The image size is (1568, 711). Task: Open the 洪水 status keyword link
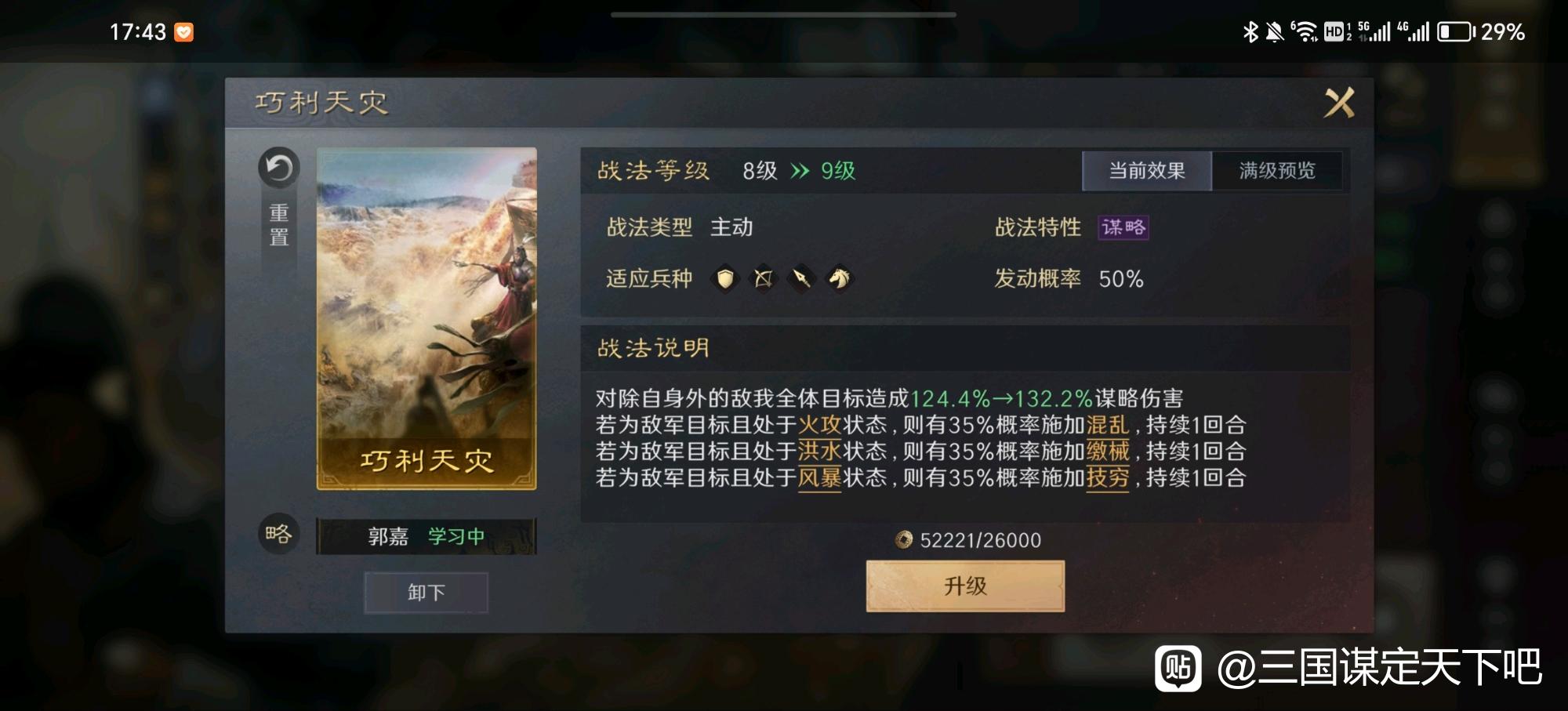click(x=819, y=452)
